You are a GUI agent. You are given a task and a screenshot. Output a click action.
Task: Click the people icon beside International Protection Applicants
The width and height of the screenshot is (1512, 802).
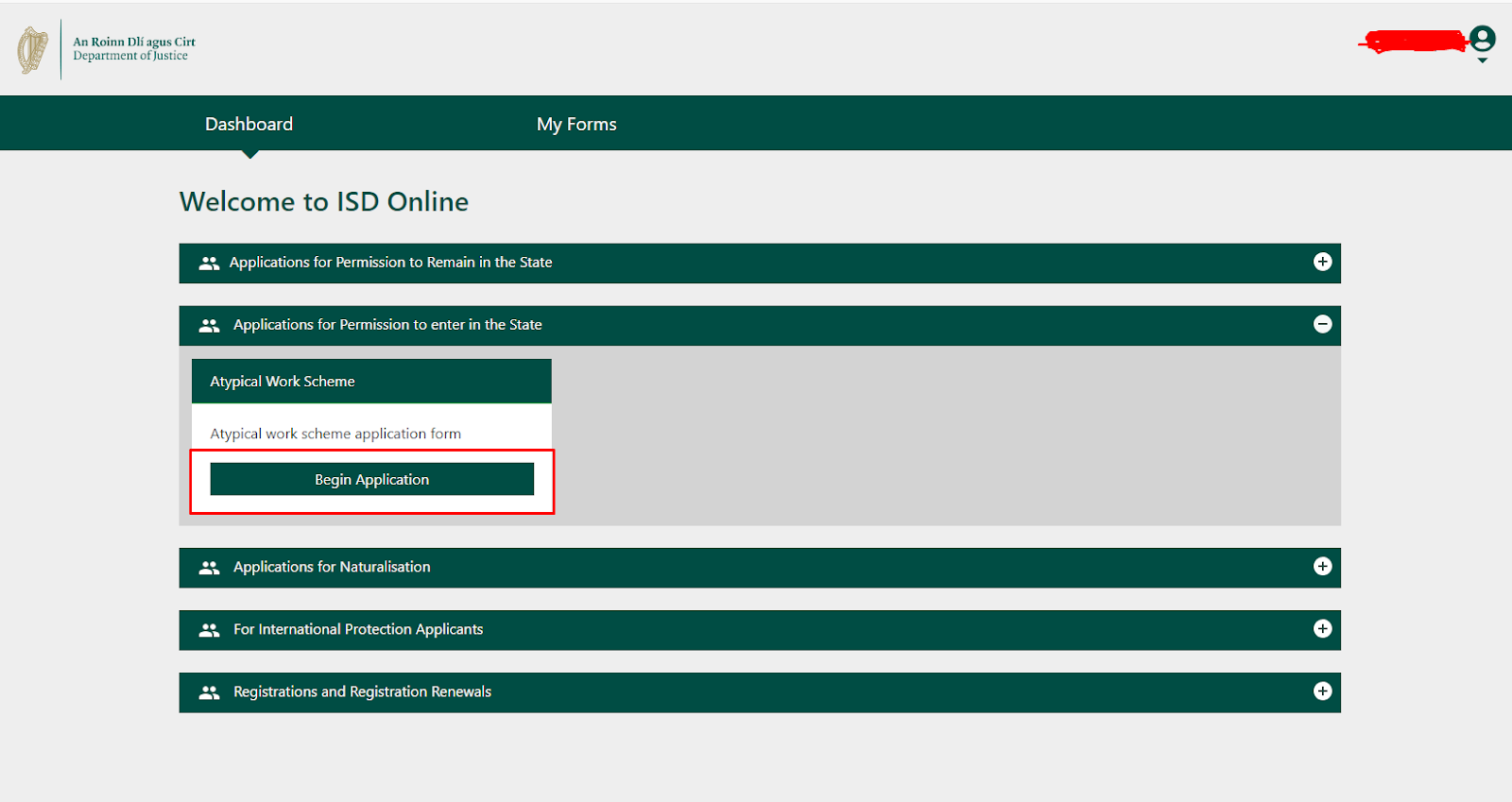coord(209,630)
